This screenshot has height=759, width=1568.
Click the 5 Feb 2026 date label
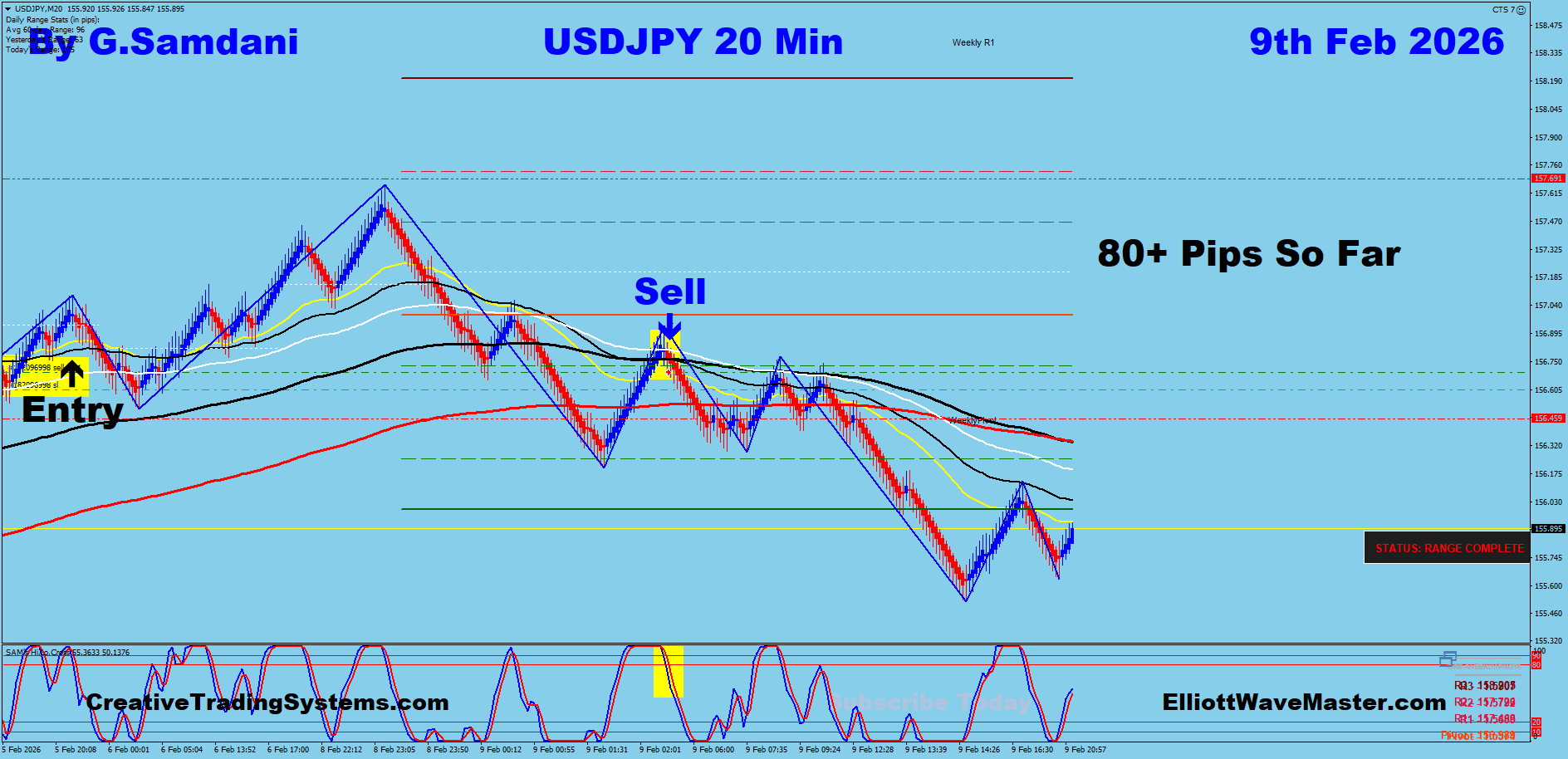point(22,750)
